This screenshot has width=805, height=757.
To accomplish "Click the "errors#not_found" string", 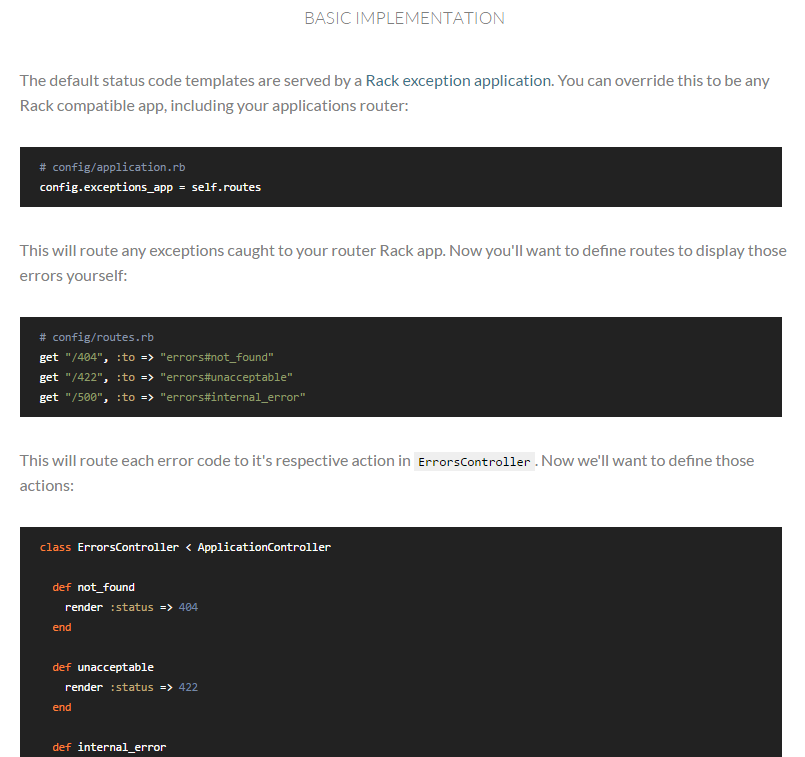I will [x=217, y=357].
